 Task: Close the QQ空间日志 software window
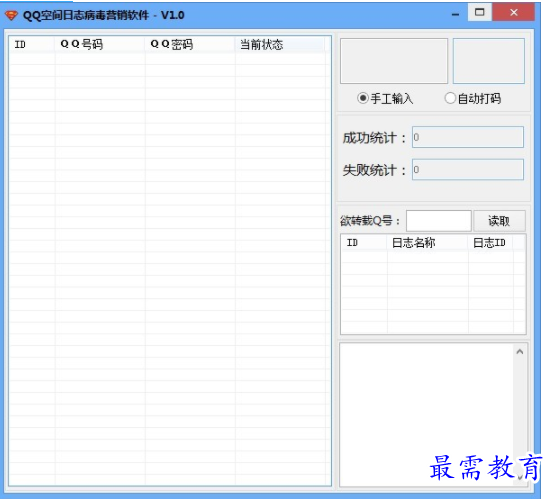pos(513,13)
